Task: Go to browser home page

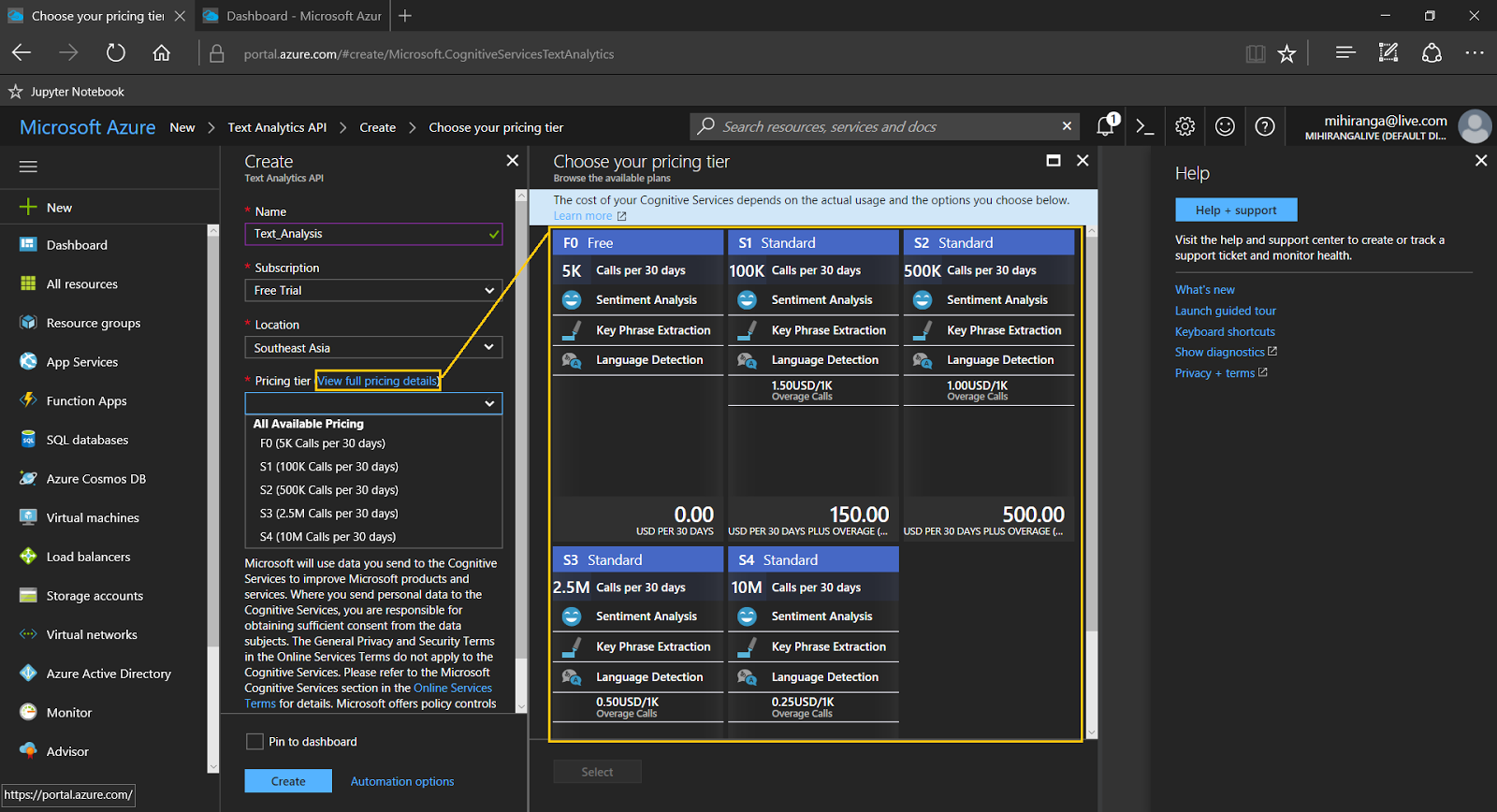Action: pos(162,53)
